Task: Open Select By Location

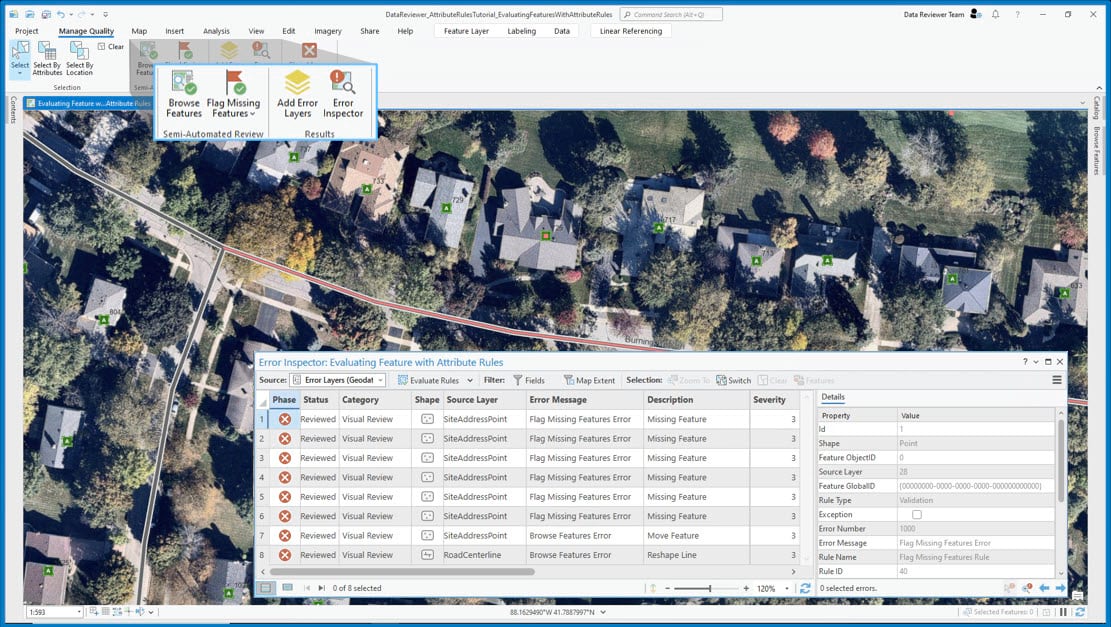Action: coord(79,60)
